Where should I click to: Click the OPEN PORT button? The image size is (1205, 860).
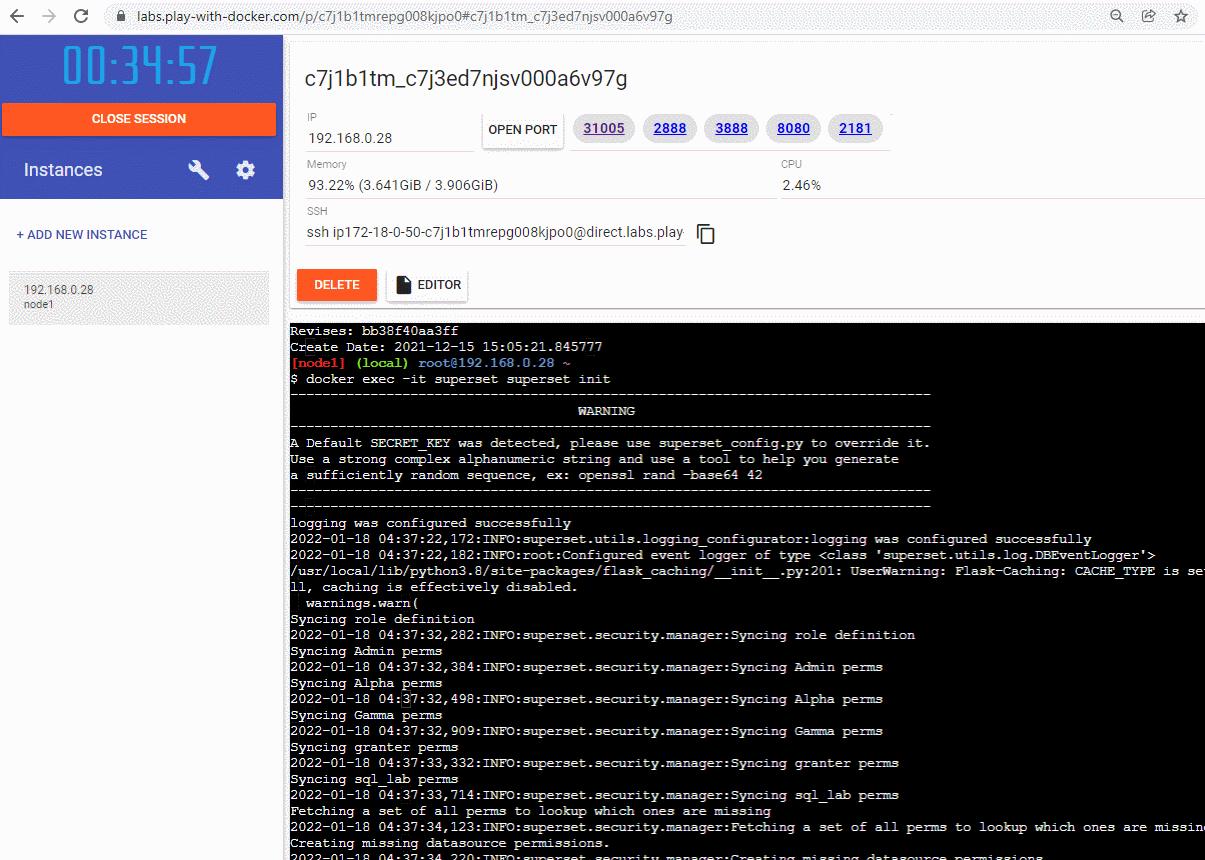point(522,129)
